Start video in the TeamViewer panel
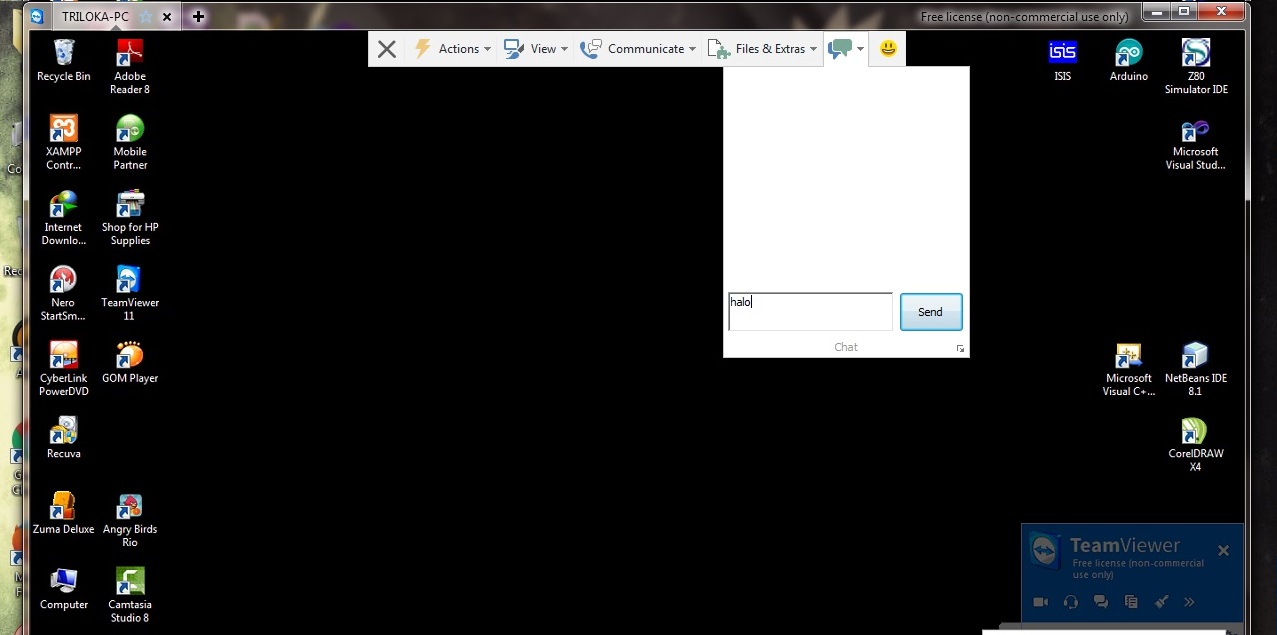Viewport: 1277px width, 635px height. click(x=1040, y=601)
